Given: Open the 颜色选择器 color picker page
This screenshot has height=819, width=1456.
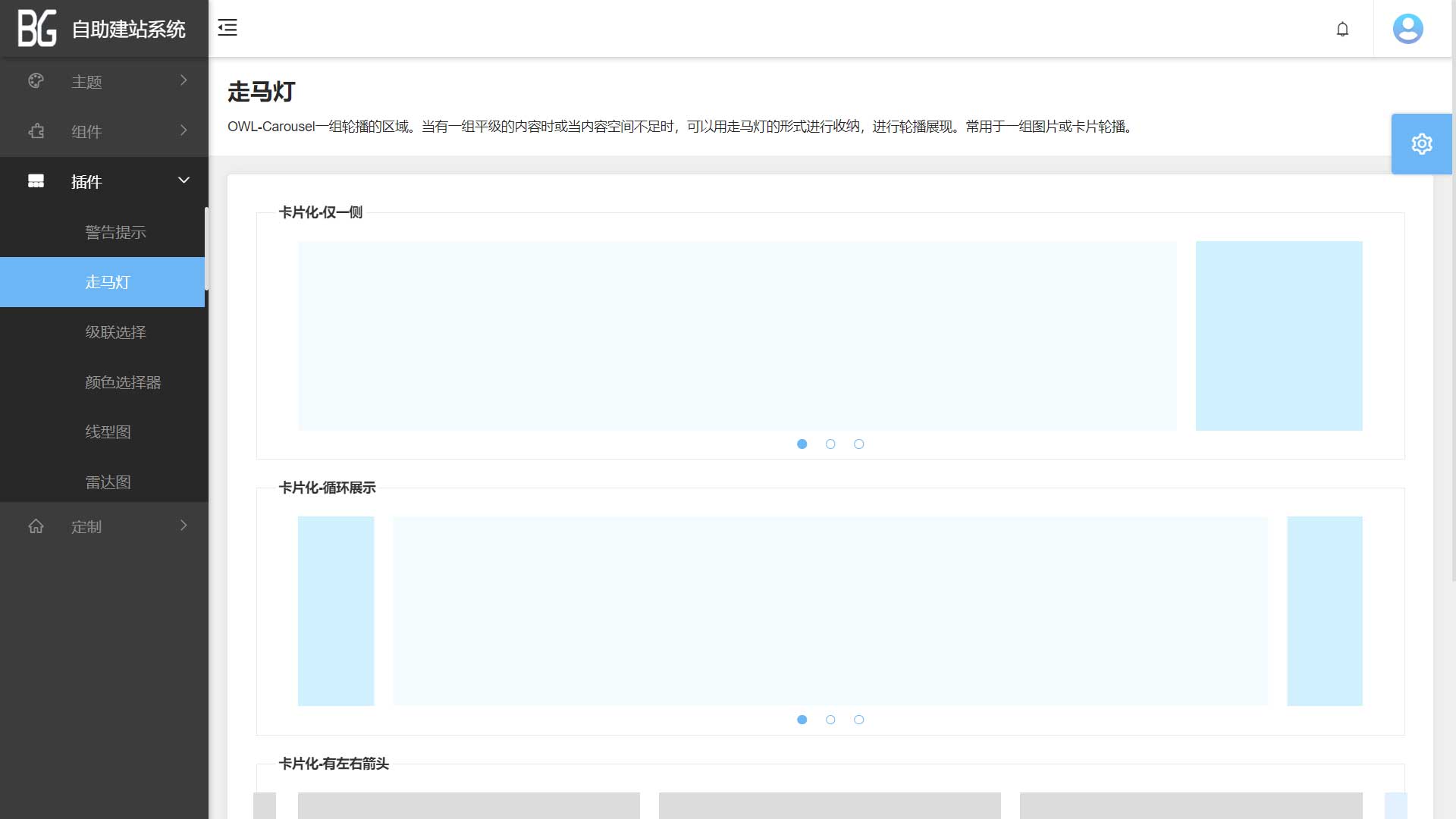Looking at the screenshot, I should [x=123, y=382].
